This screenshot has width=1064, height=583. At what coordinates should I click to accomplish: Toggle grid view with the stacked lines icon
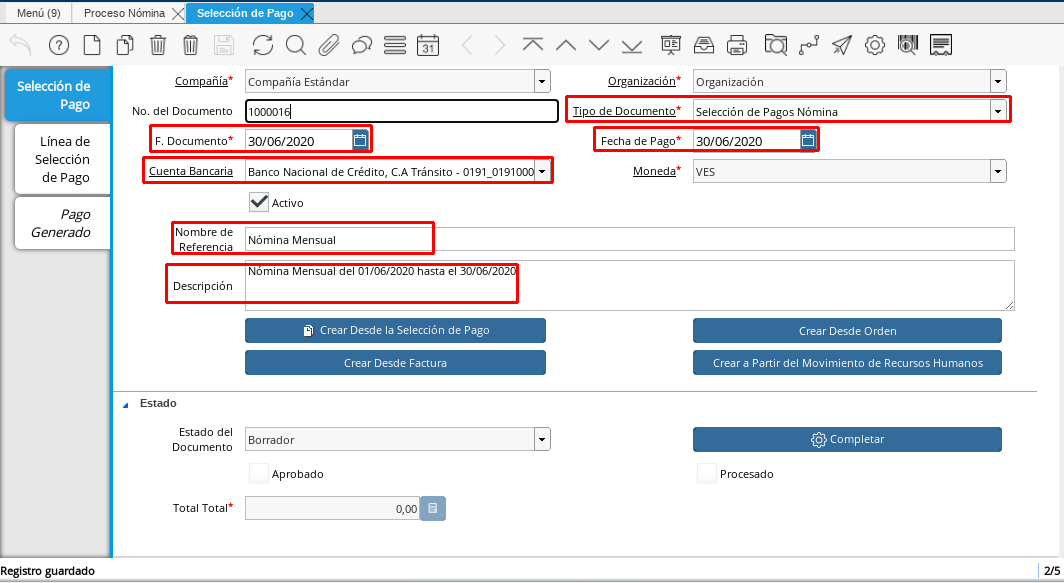tap(395, 45)
